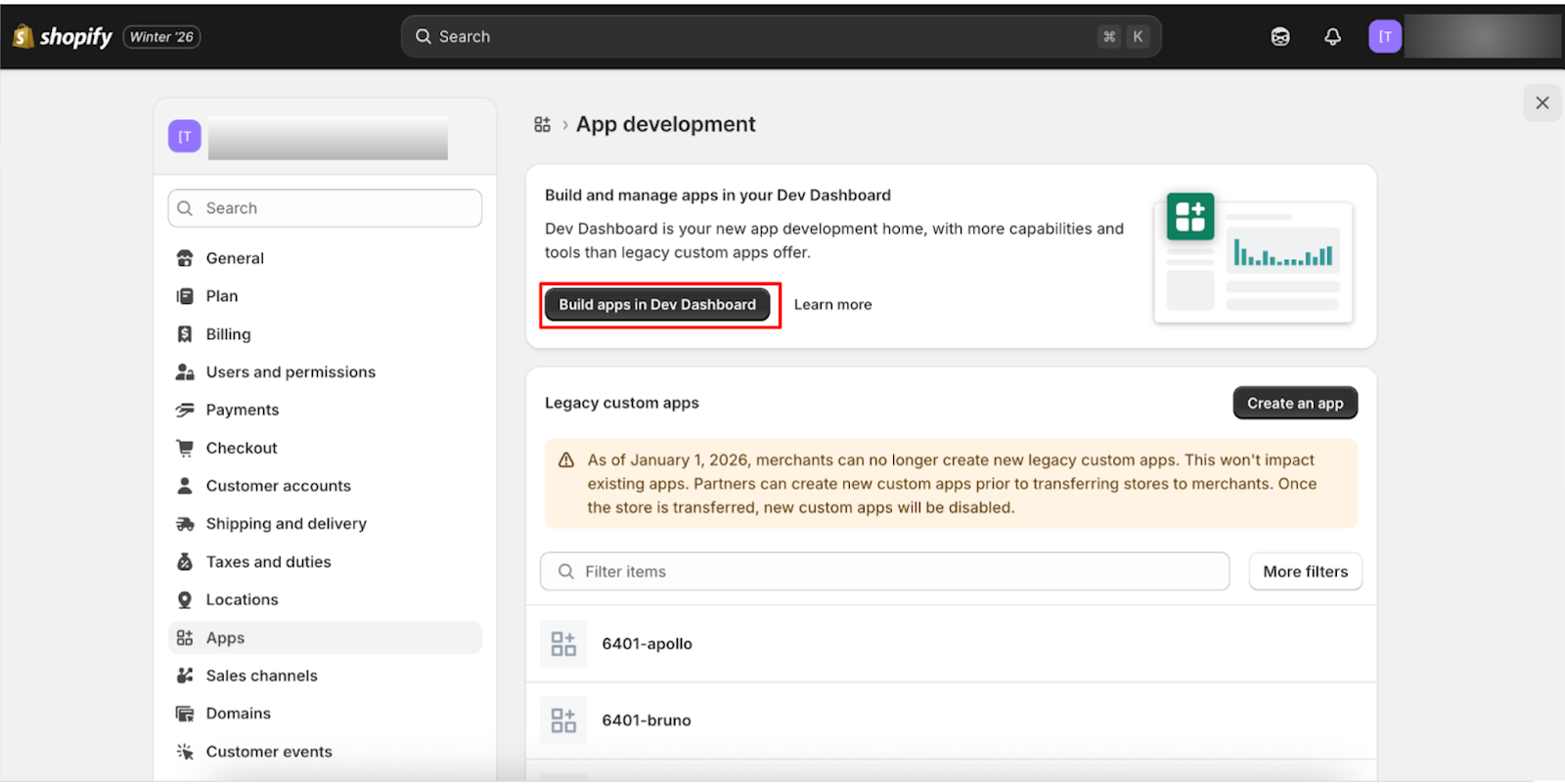
Task: Open the Sidekick assistant icon
Action: tap(1280, 36)
